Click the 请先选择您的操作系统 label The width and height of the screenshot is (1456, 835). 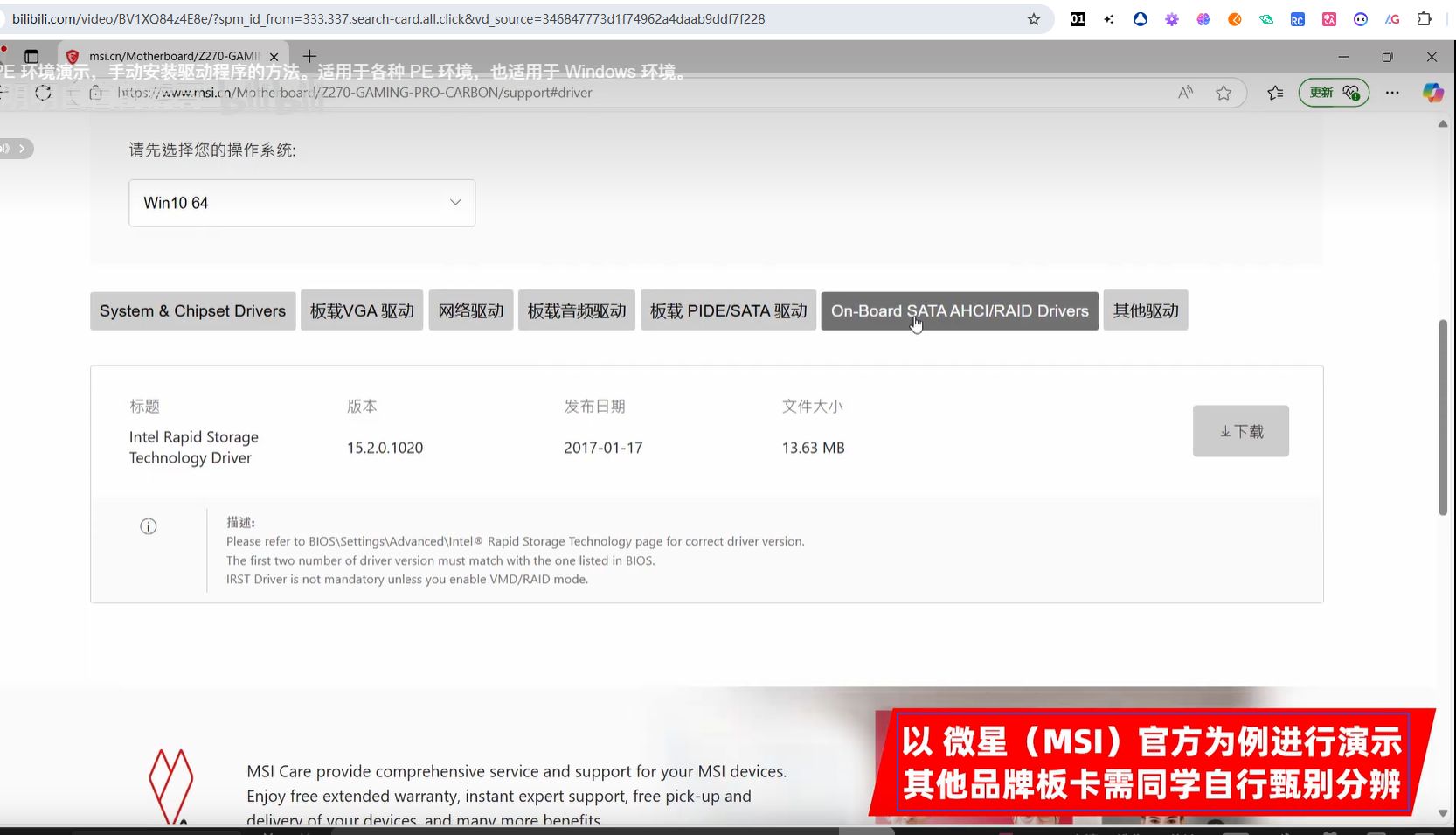pos(212,150)
